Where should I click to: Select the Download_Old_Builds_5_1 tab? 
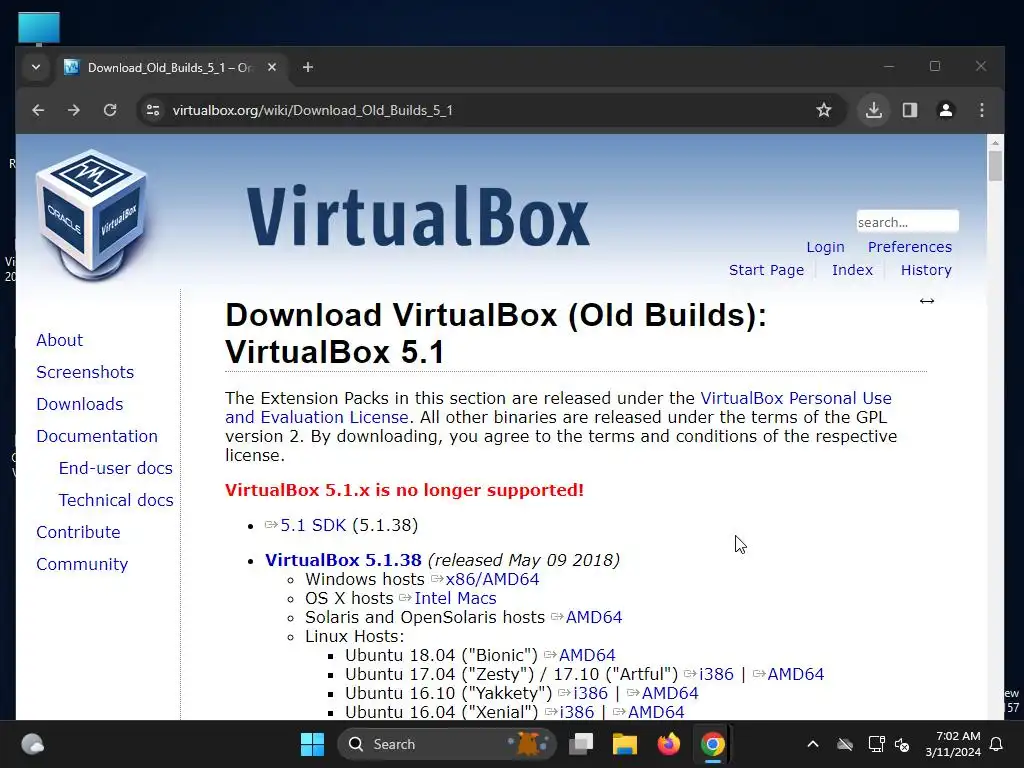(170, 67)
